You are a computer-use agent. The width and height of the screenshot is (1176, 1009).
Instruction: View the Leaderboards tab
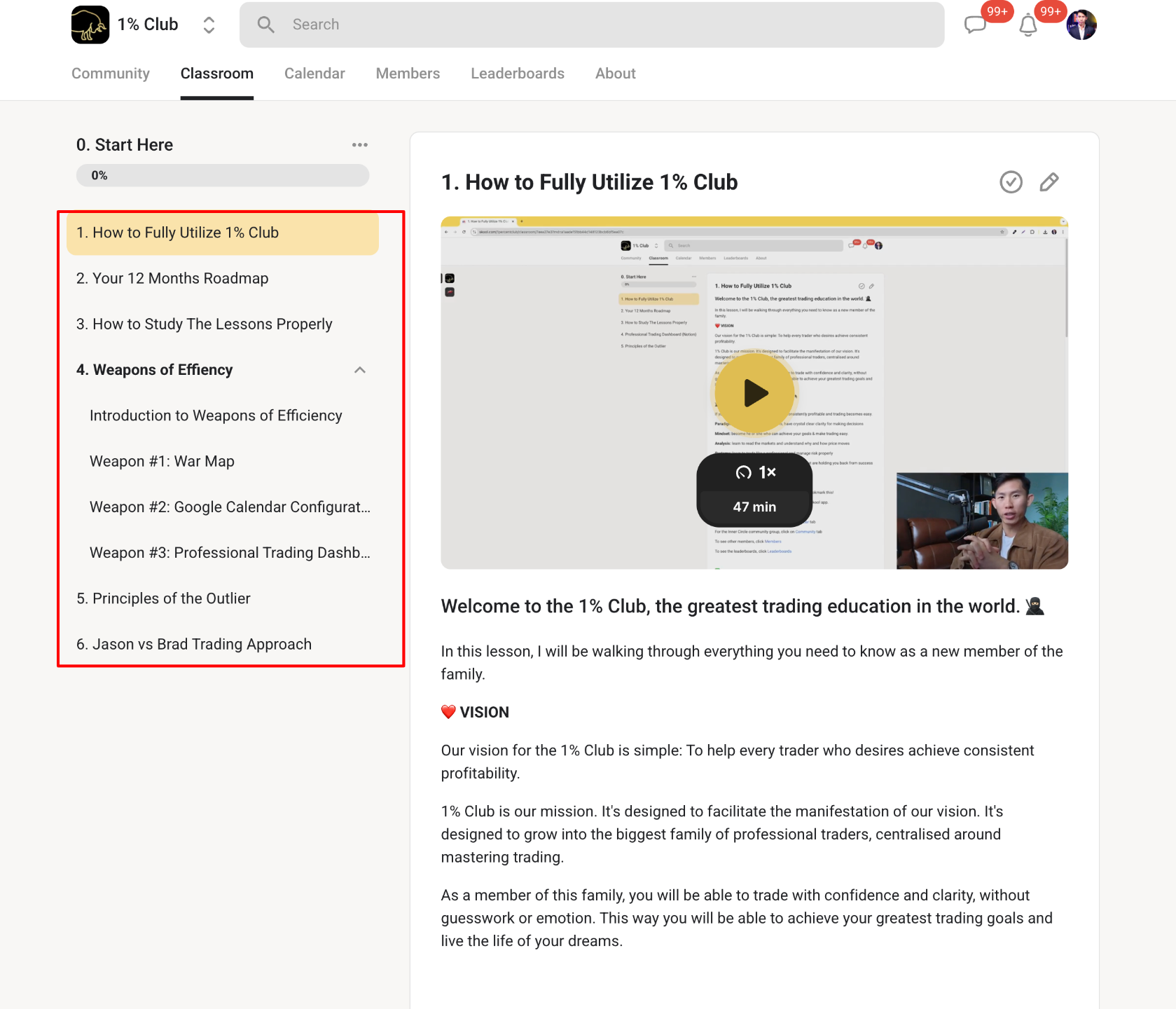click(x=518, y=74)
